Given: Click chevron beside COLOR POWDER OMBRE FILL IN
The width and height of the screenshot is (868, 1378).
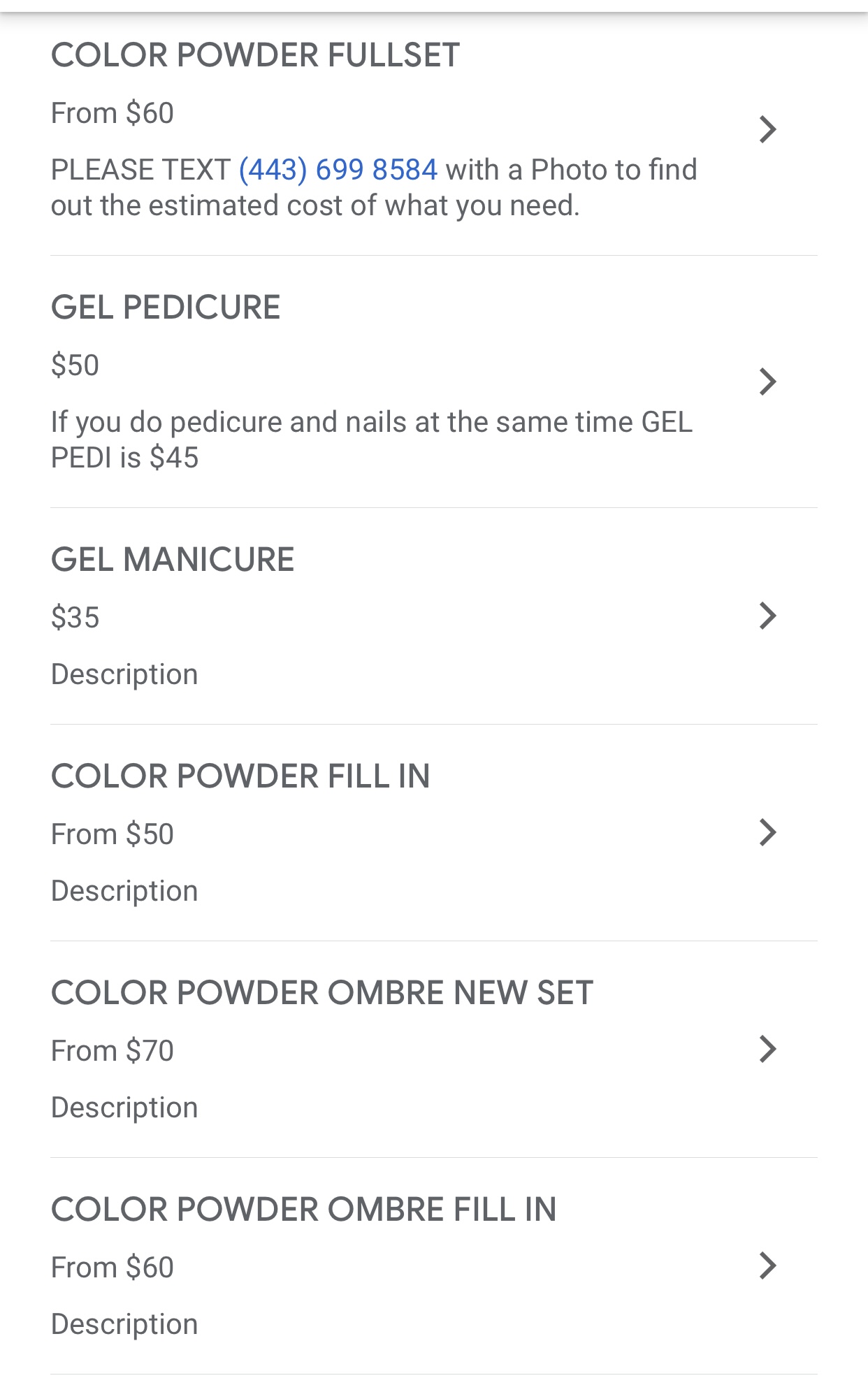Looking at the screenshot, I should click(x=767, y=1265).
